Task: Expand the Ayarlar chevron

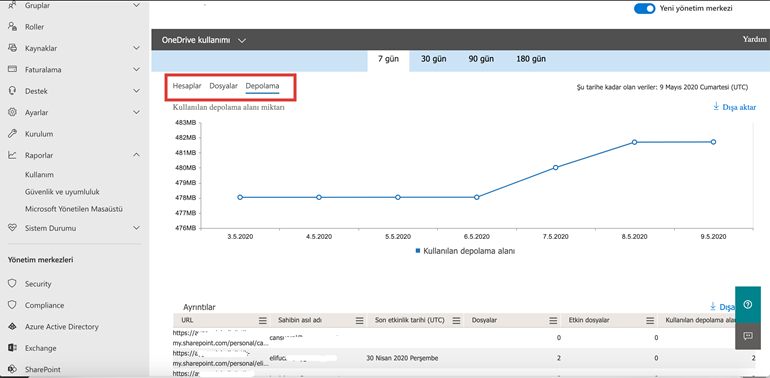Action: click(x=137, y=112)
